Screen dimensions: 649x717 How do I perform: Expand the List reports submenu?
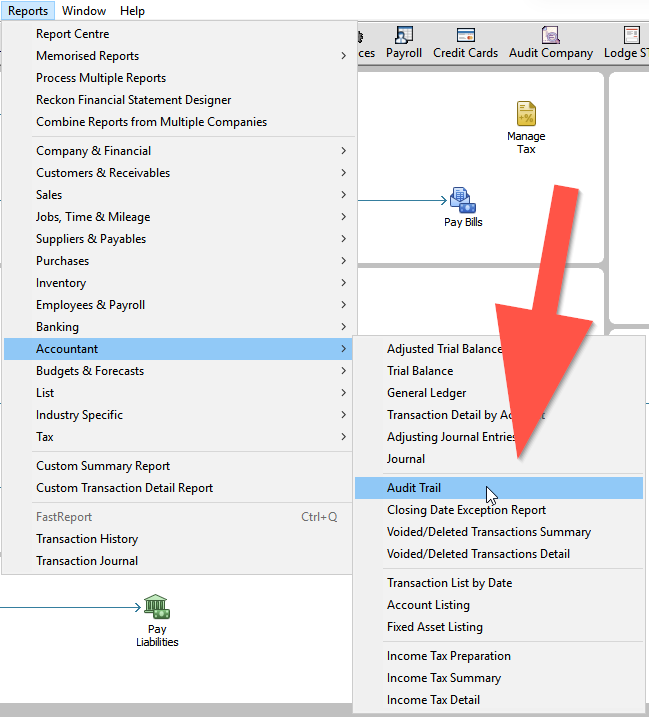click(178, 393)
